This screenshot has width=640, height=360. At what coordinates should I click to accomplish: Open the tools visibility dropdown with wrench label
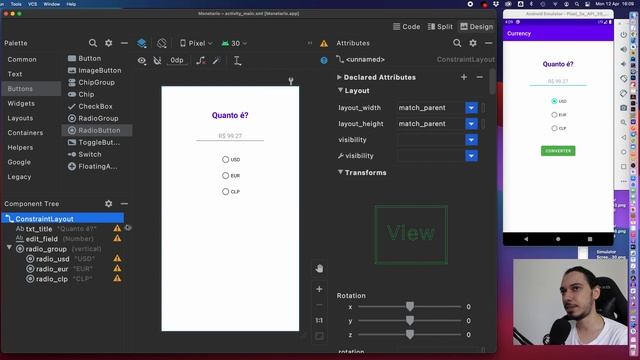[x=471, y=156]
